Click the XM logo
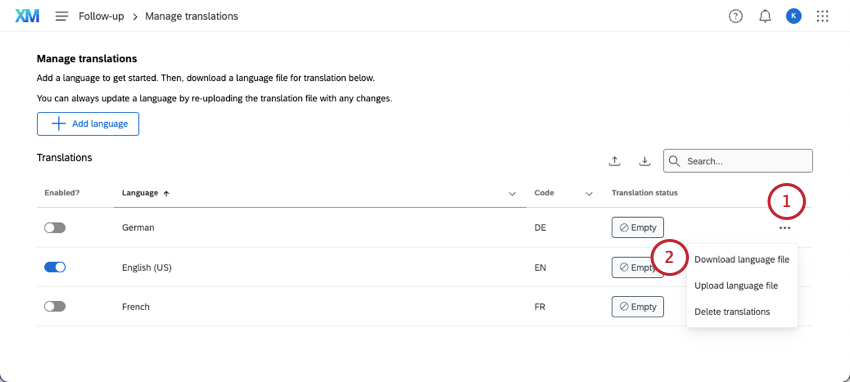850x382 pixels. (27, 16)
